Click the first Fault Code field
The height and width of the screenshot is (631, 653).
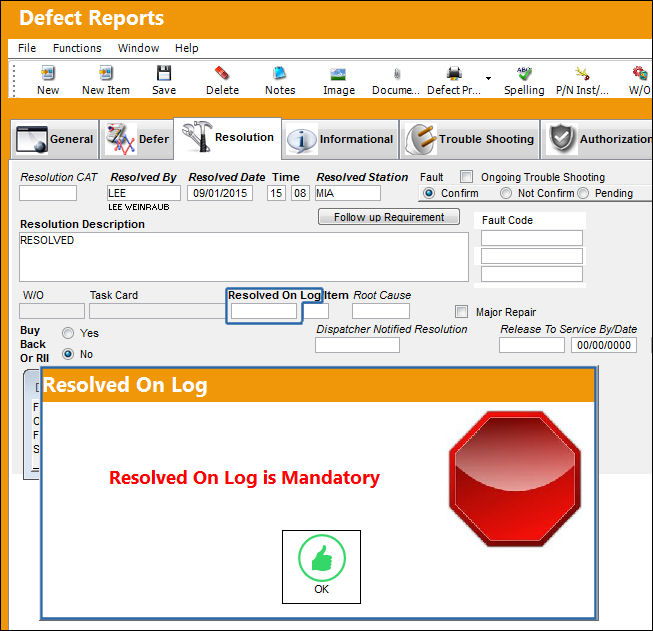pos(531,238)
